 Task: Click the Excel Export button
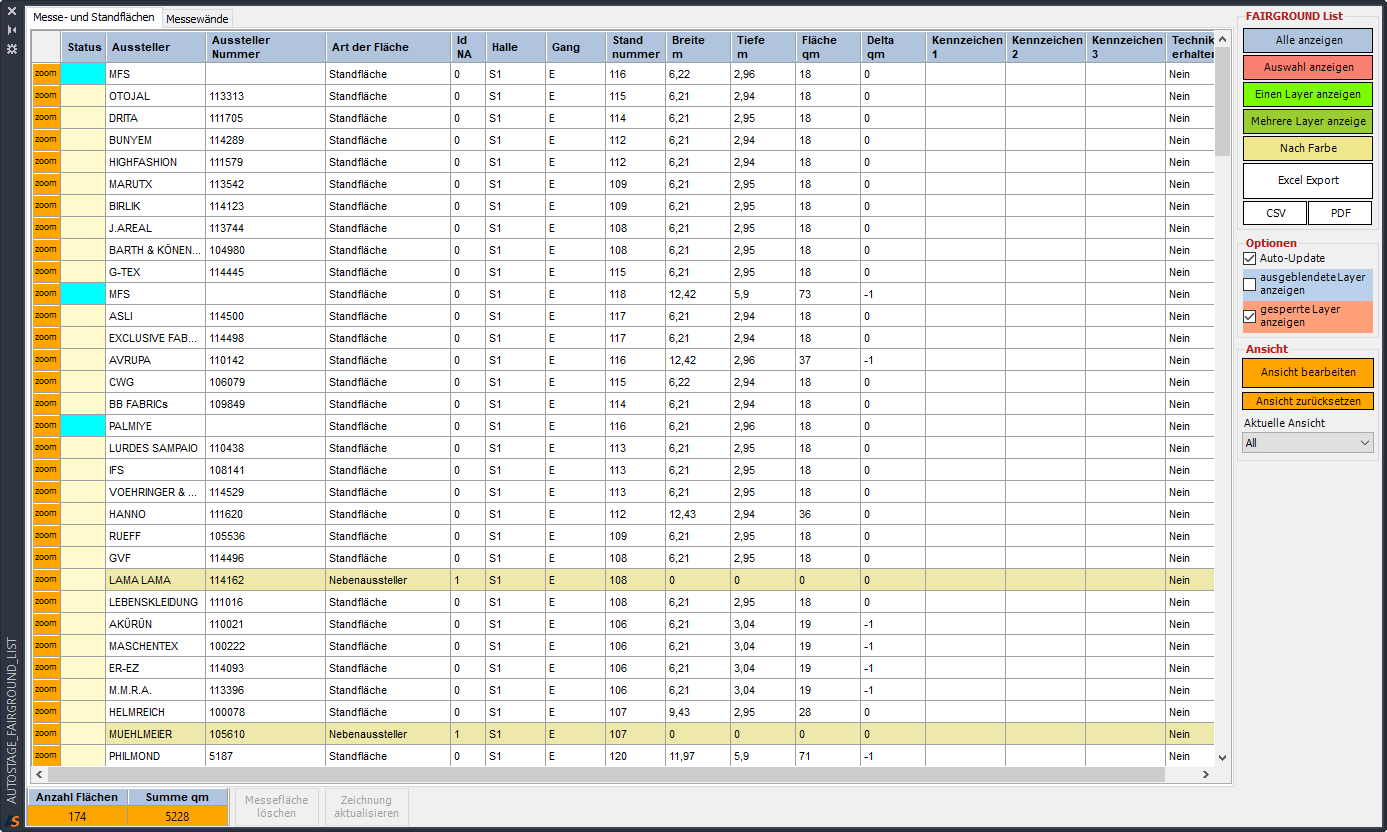click(1307, 181)
